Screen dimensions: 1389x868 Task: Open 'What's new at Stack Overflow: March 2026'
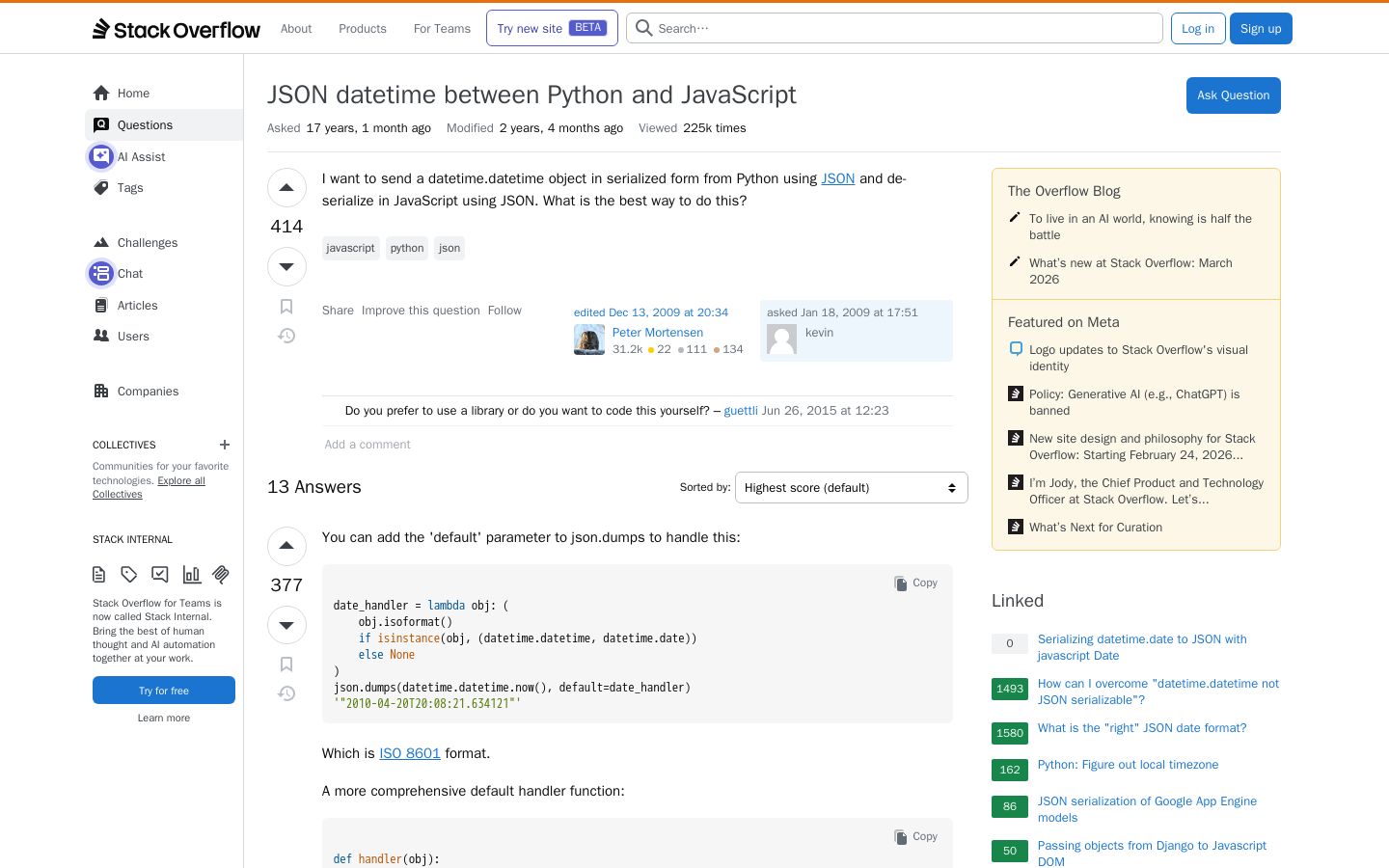coord(1130,271)
